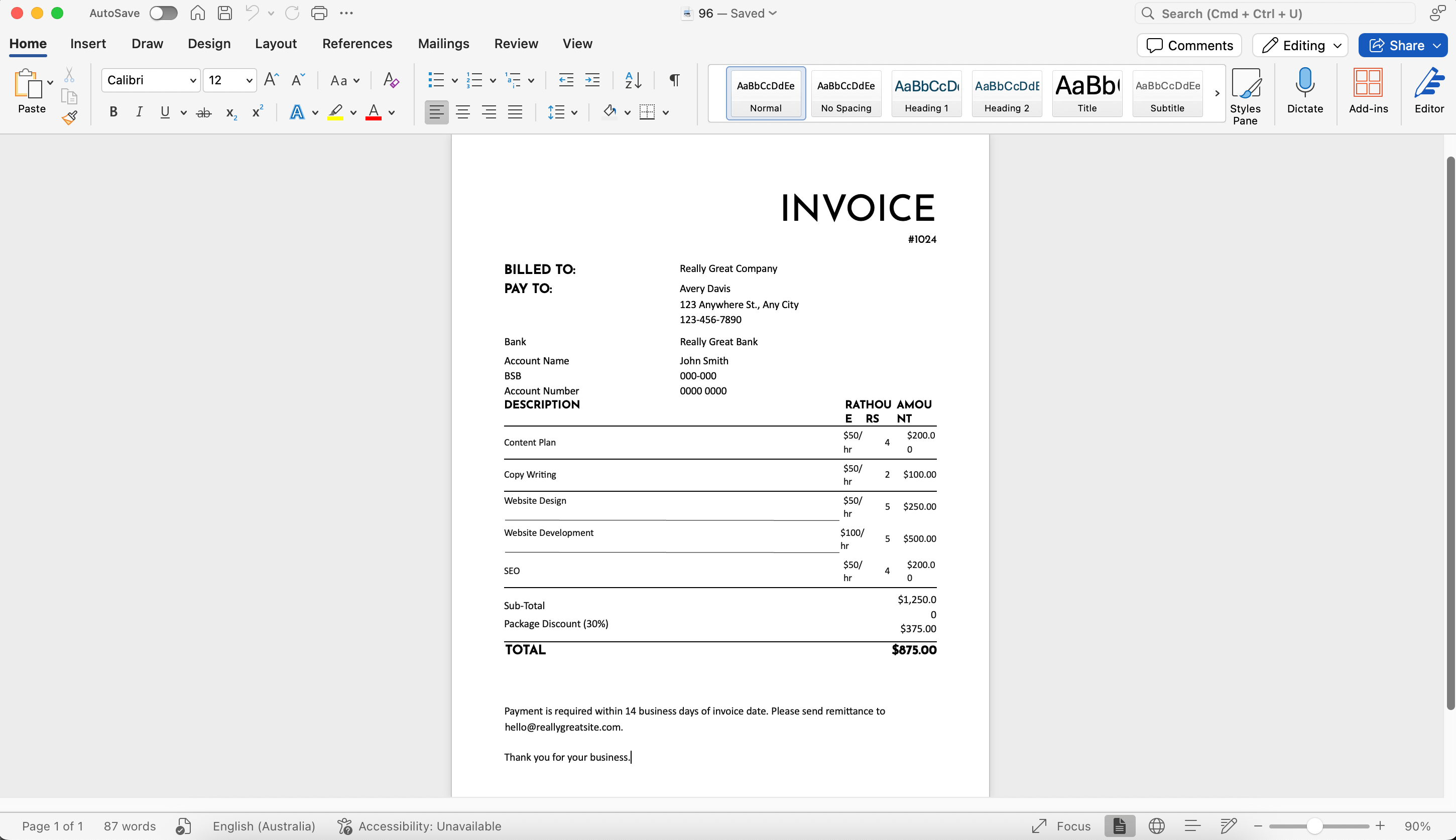Expand the borders dropdown arrow
Screen dimensions: 1456x840
click(x=665, y=112)
